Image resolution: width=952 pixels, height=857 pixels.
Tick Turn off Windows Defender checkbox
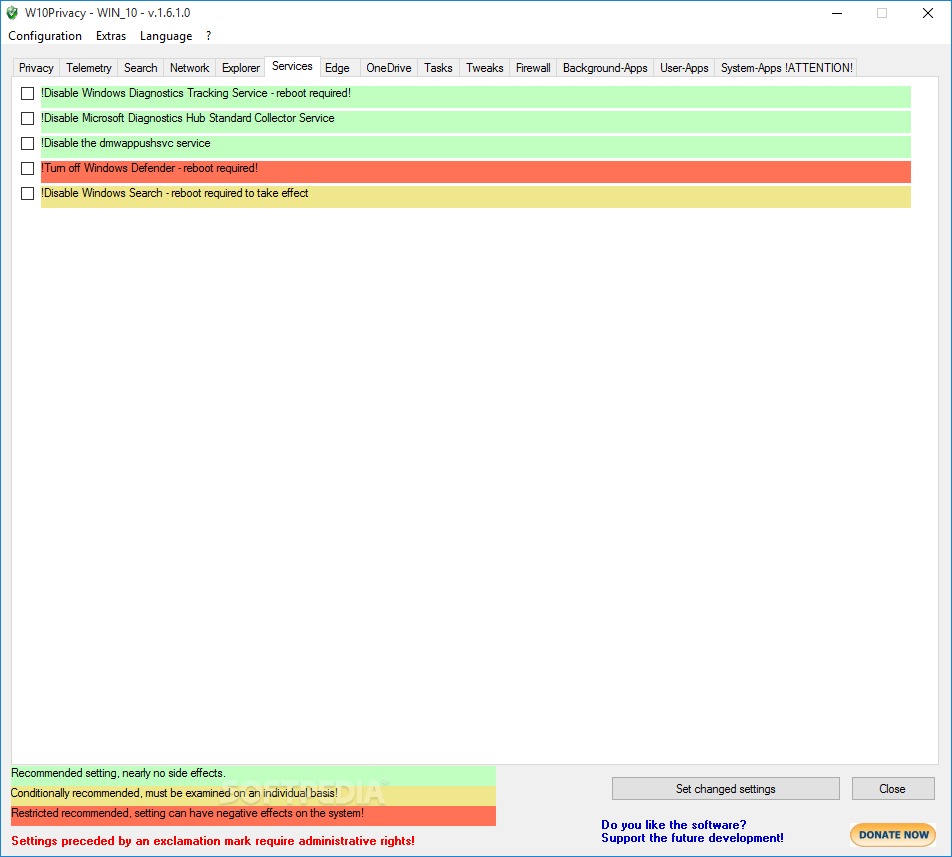tap(27, 168)
